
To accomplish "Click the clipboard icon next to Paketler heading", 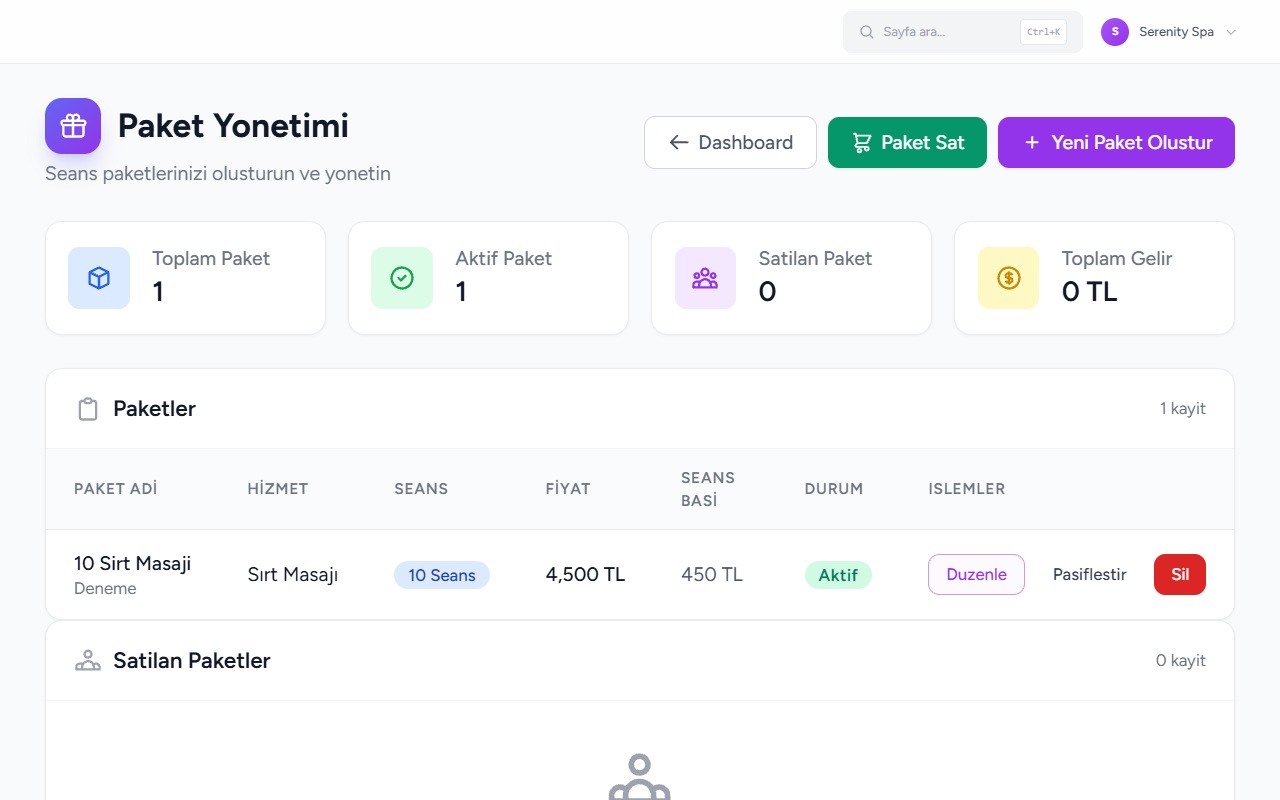I will click(88, 409).
